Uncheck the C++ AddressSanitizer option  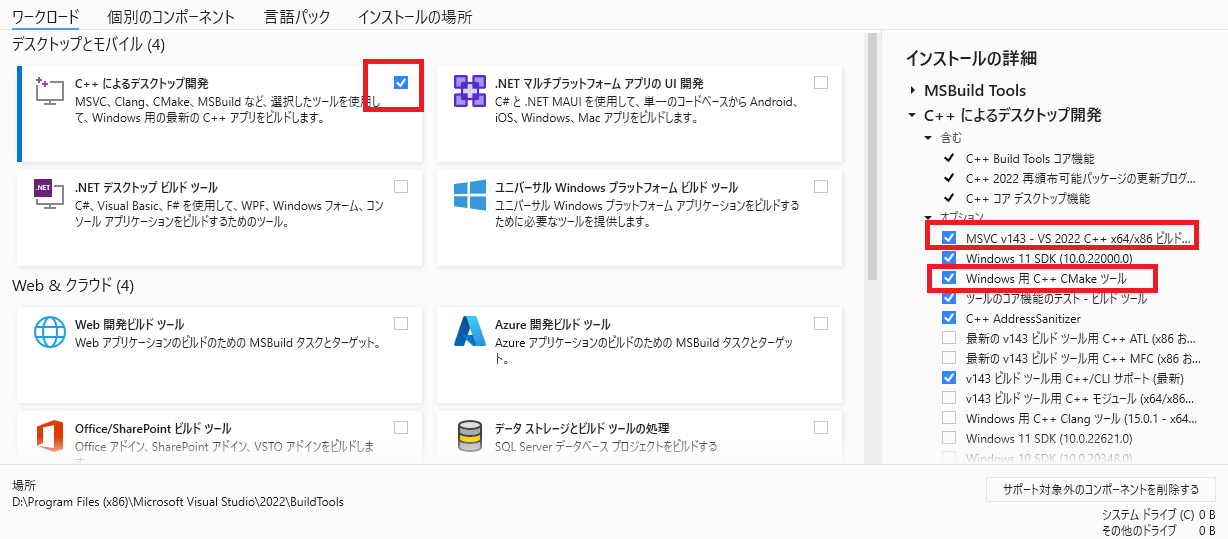point(949,317)
